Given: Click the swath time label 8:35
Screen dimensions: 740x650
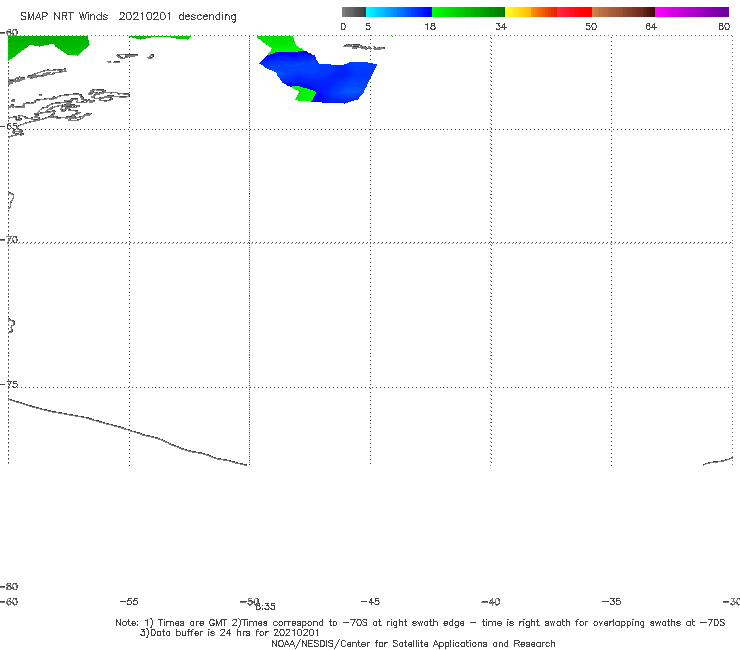Looking at the screenshot, I should (x=266, y=607).
